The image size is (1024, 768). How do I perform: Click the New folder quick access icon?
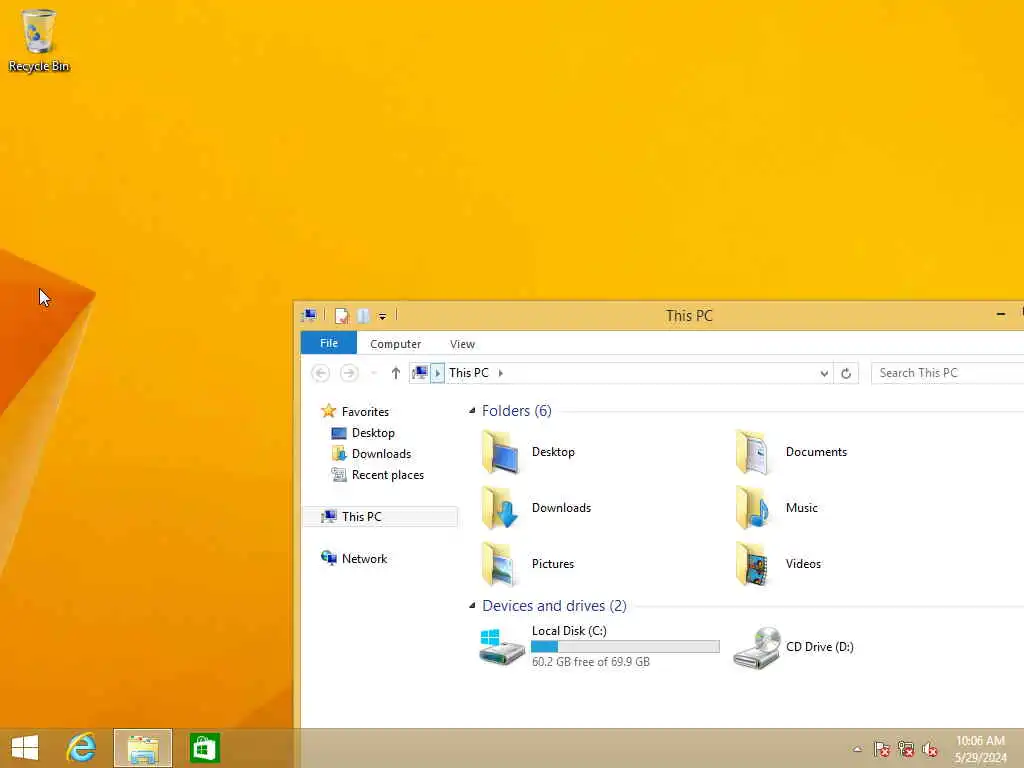point(364,316)
